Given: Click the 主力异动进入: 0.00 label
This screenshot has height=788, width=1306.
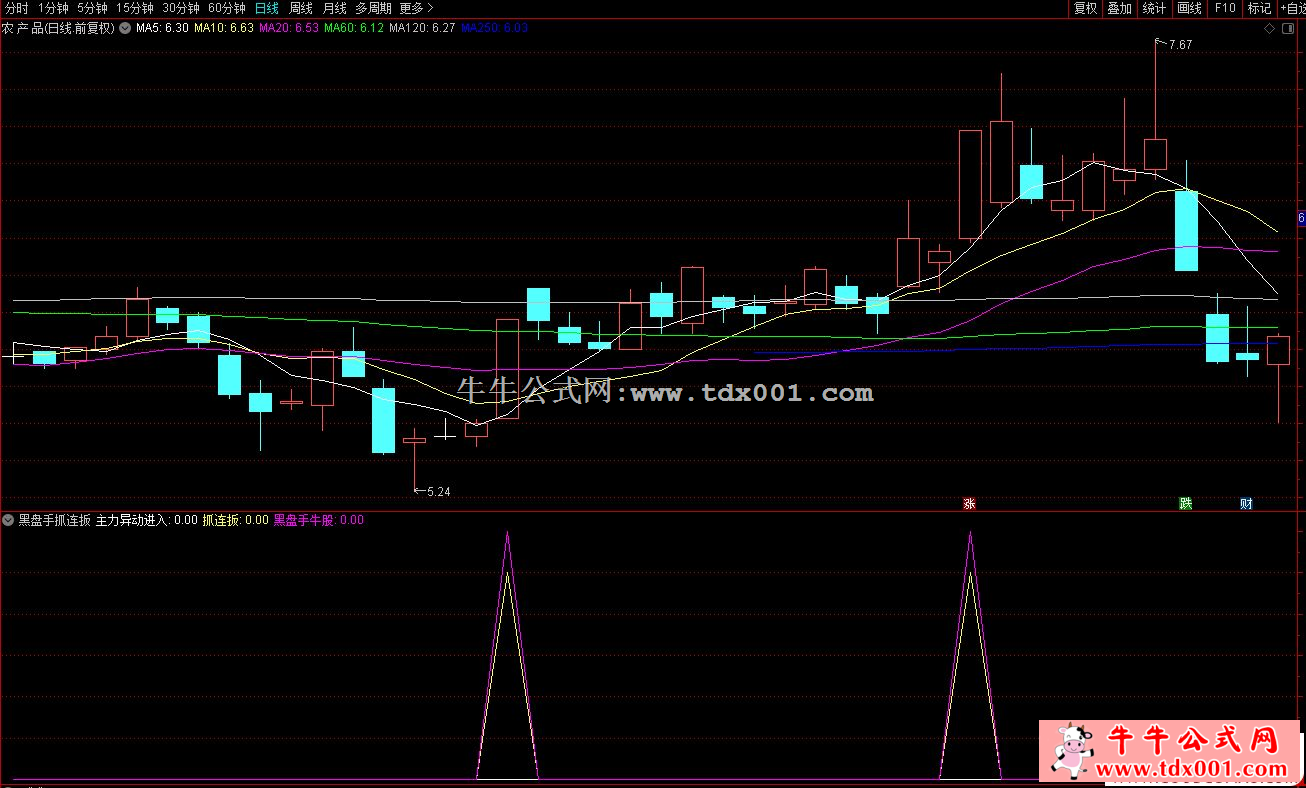Looking at the screenshot, I should 147,520.
